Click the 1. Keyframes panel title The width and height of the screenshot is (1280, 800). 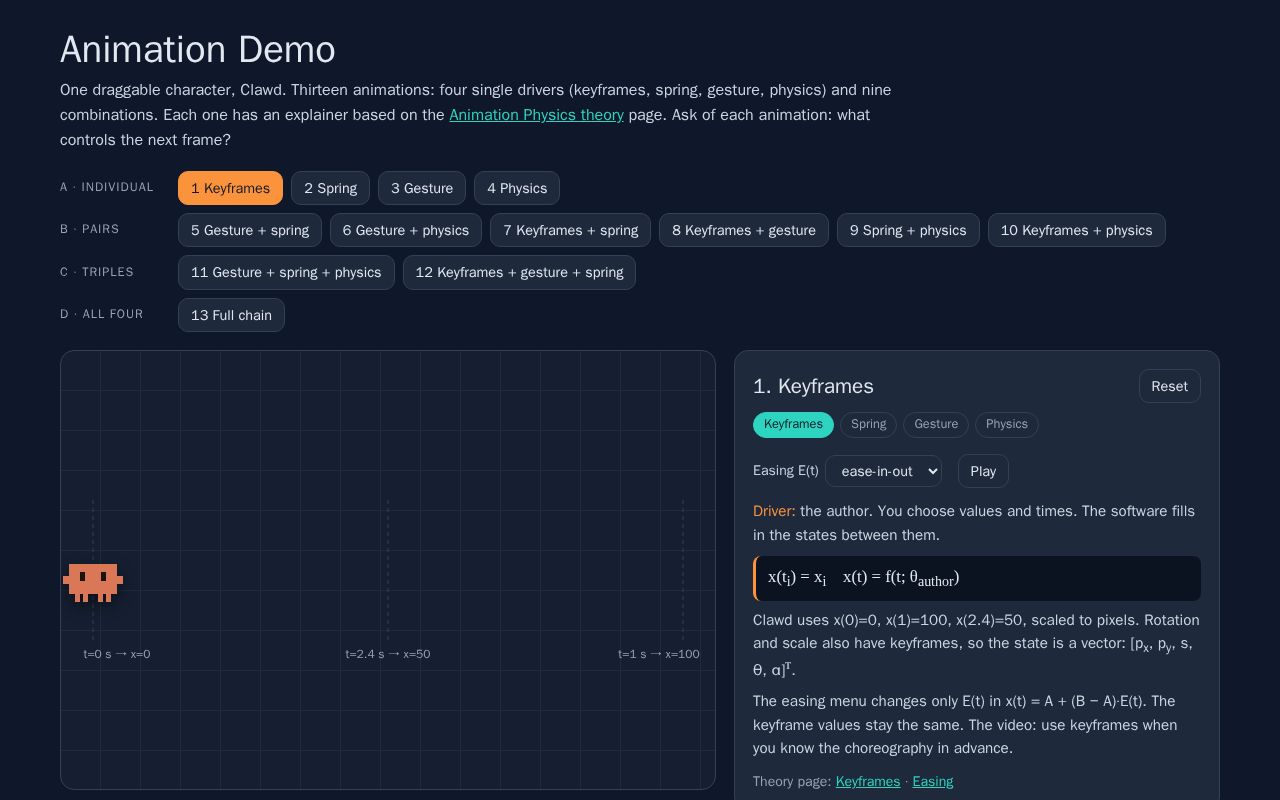point(814,386)
